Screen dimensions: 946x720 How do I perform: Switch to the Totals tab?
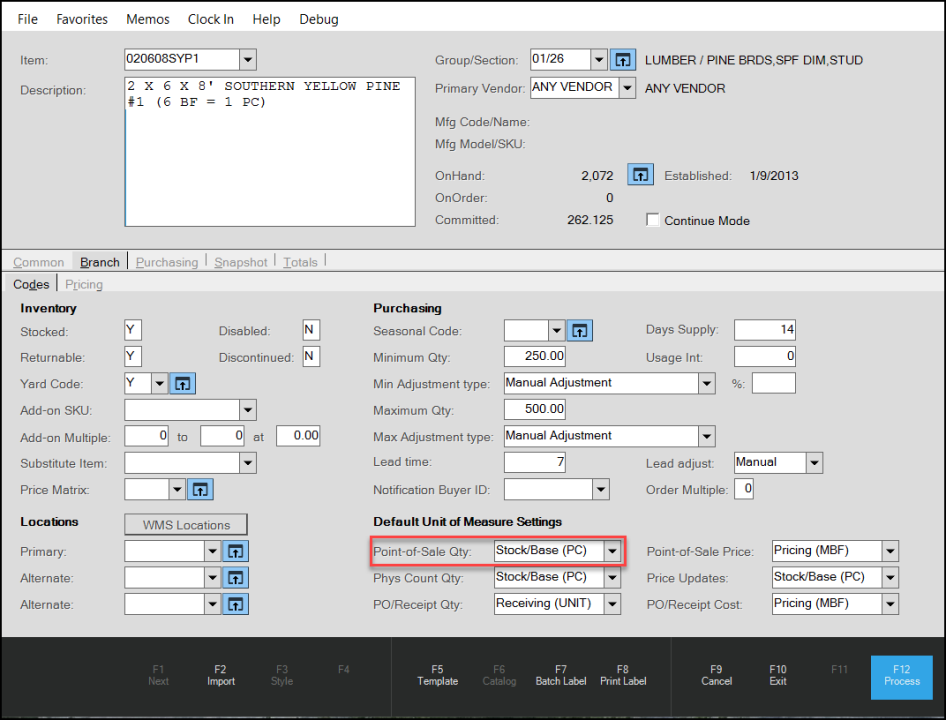coord(300,263)
